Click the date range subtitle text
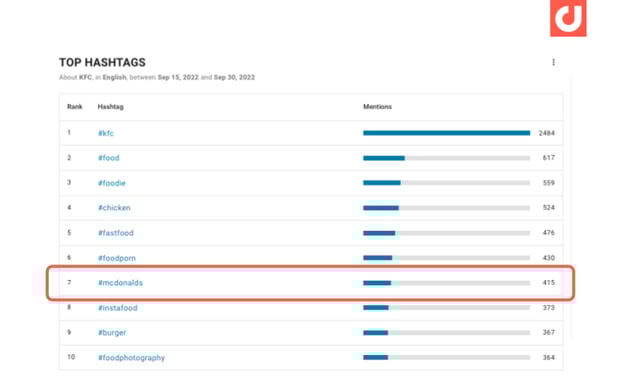This screenshot has width=624, height=390. [157, 77]
